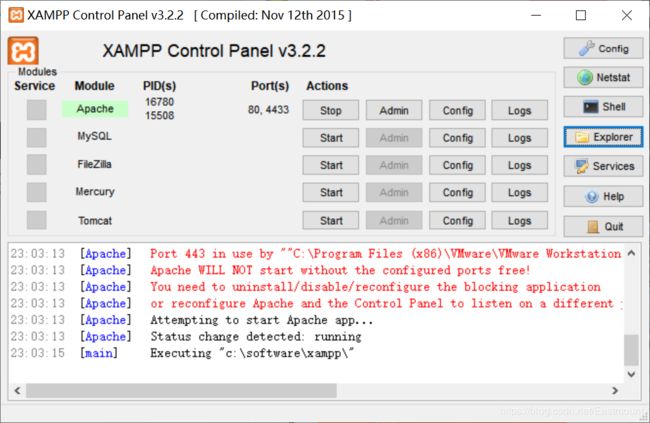Click the log horizontal scroll left arrow

point(17,390)
